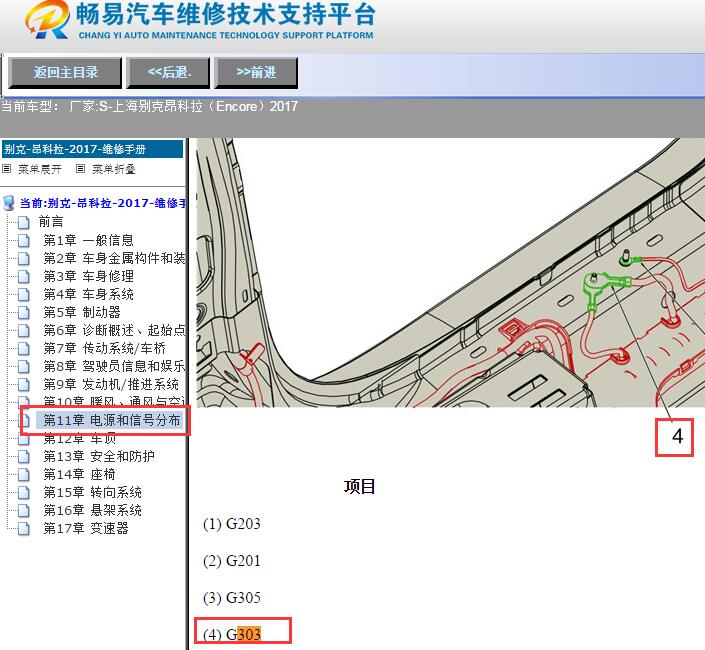Open 第4章 车身系统
This screenshot has height=650, width=705.
(x=89, y=294)
